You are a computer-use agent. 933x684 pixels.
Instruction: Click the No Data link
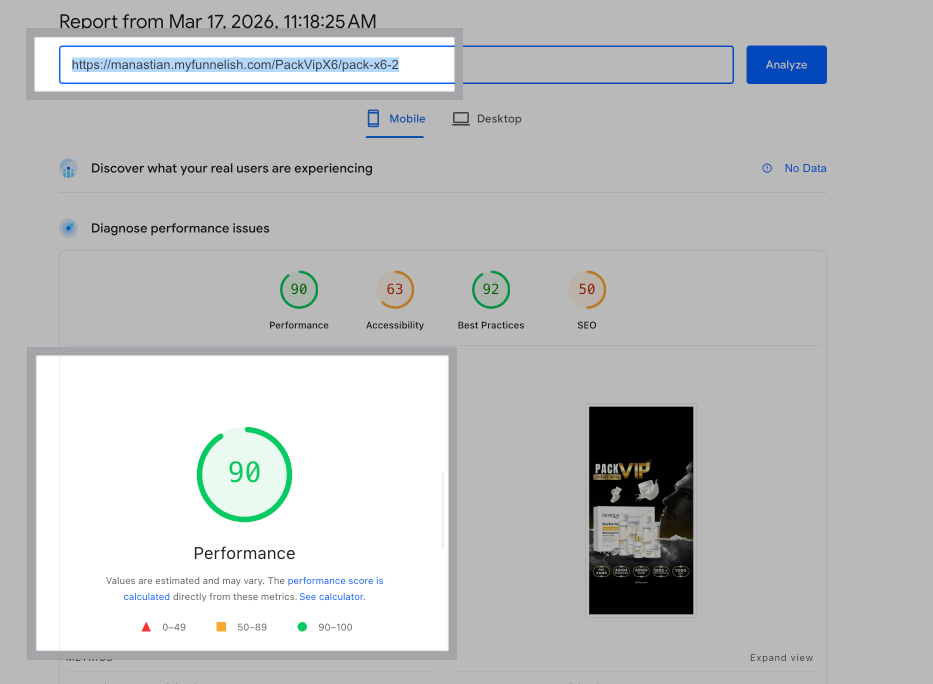pos(805,169)
